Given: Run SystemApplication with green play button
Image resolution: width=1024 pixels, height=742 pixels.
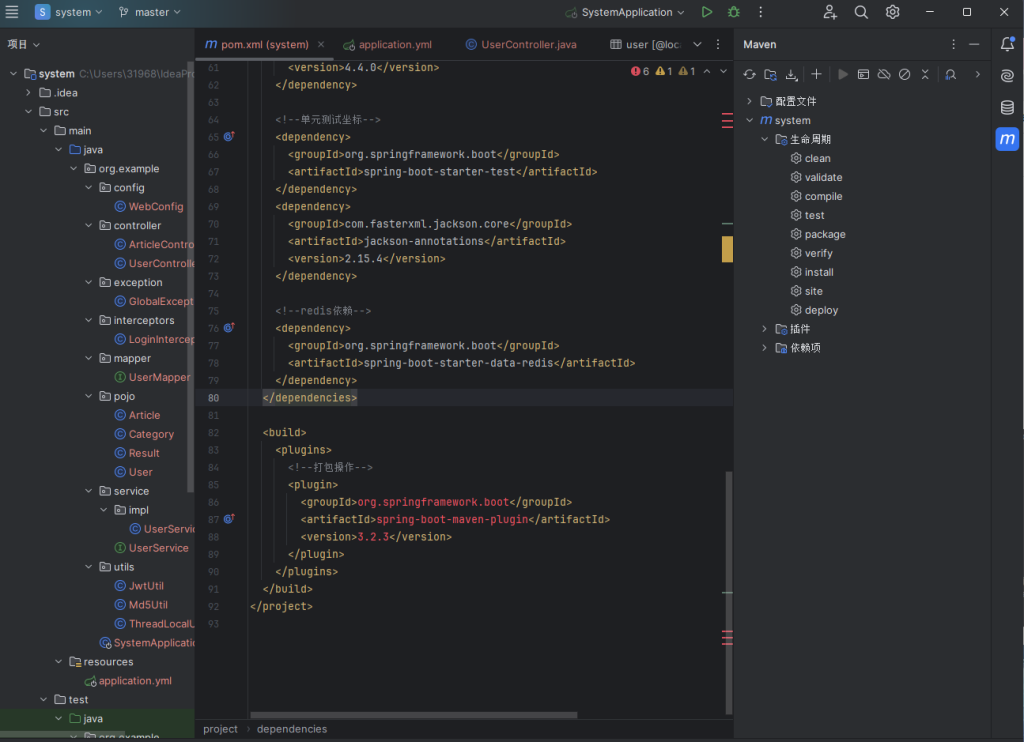Looking at the screenshot, I should point(707,12).
